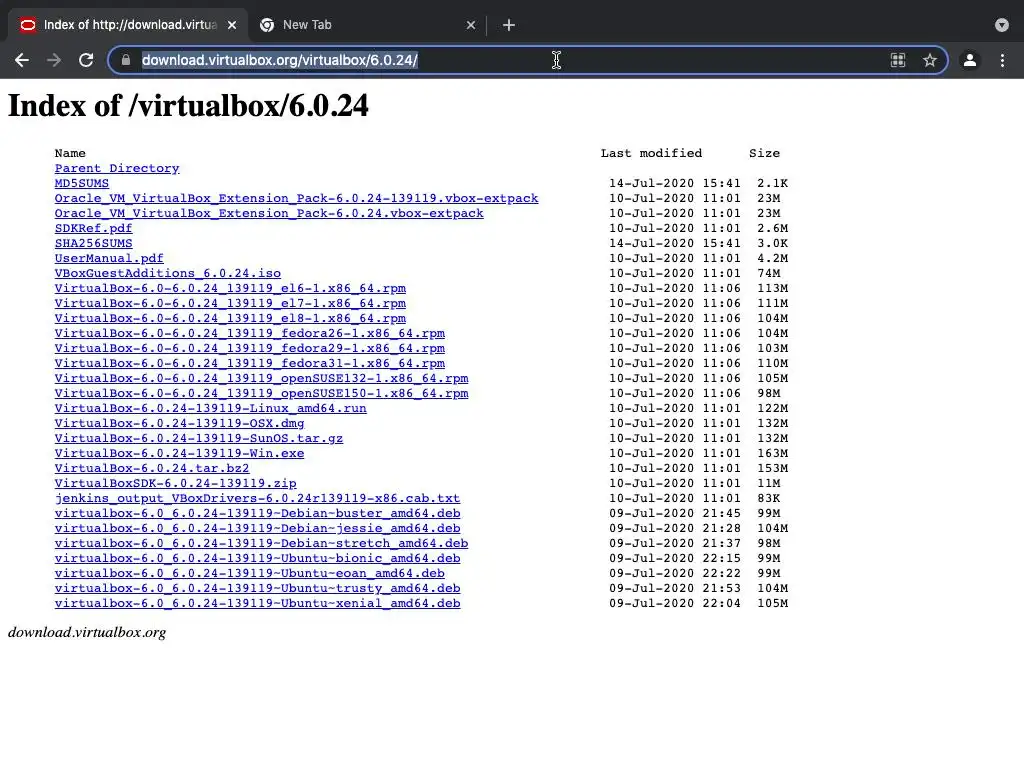Download the Debian stretch amd64 deb
The height and width of the screenshot is (768, 1024).
point(261,544)
